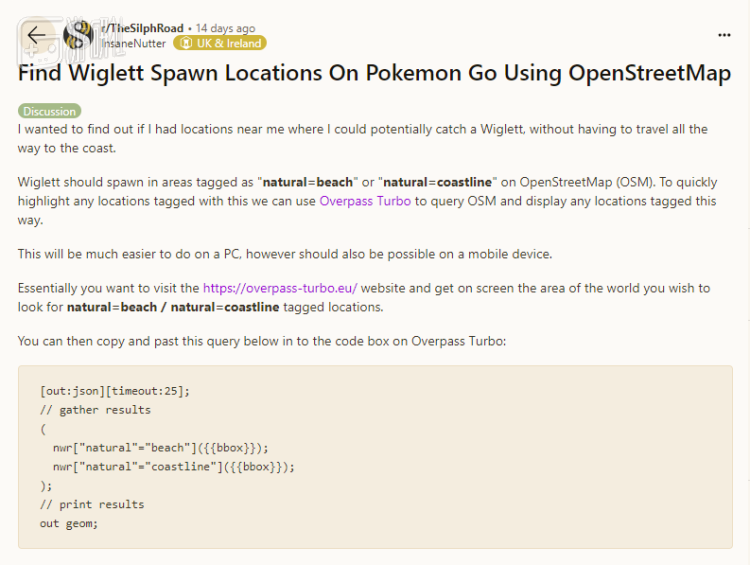This screenshot has height=565, width=750.
Task: Click the '// print results' comment line
Action: pos(92,504)
